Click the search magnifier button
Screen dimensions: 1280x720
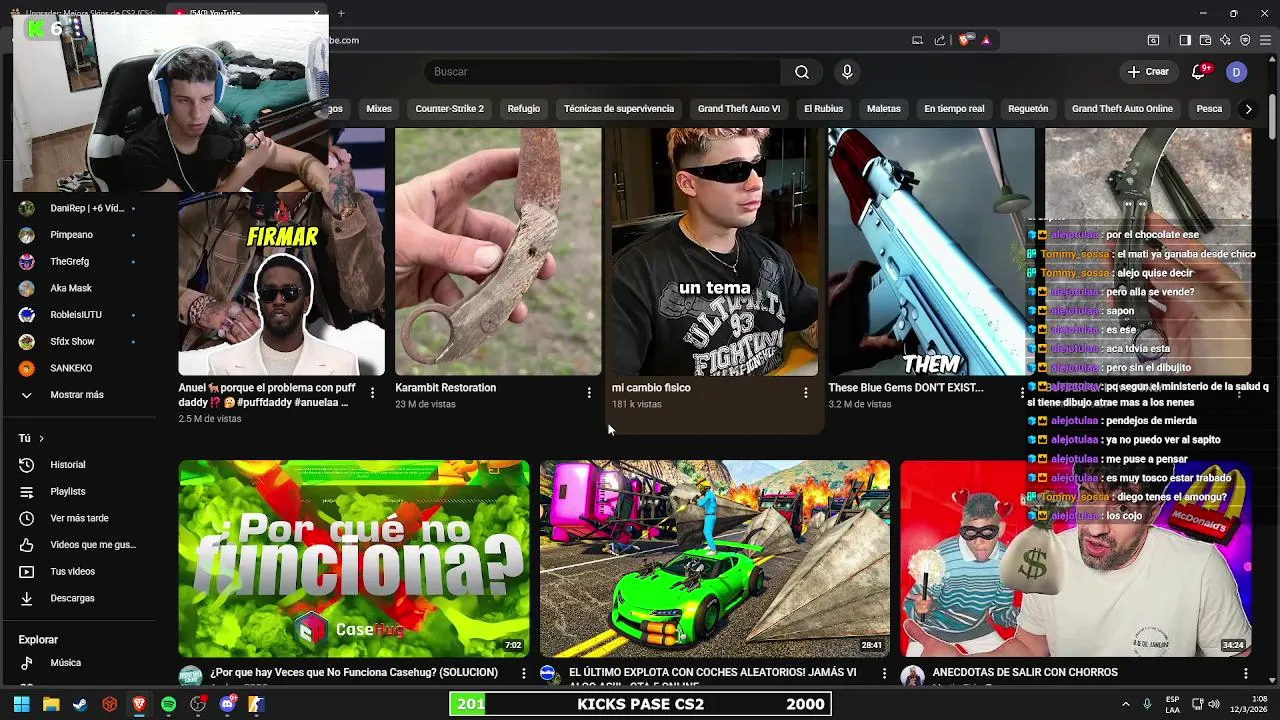pyautogui.click(x=802, y=72)
